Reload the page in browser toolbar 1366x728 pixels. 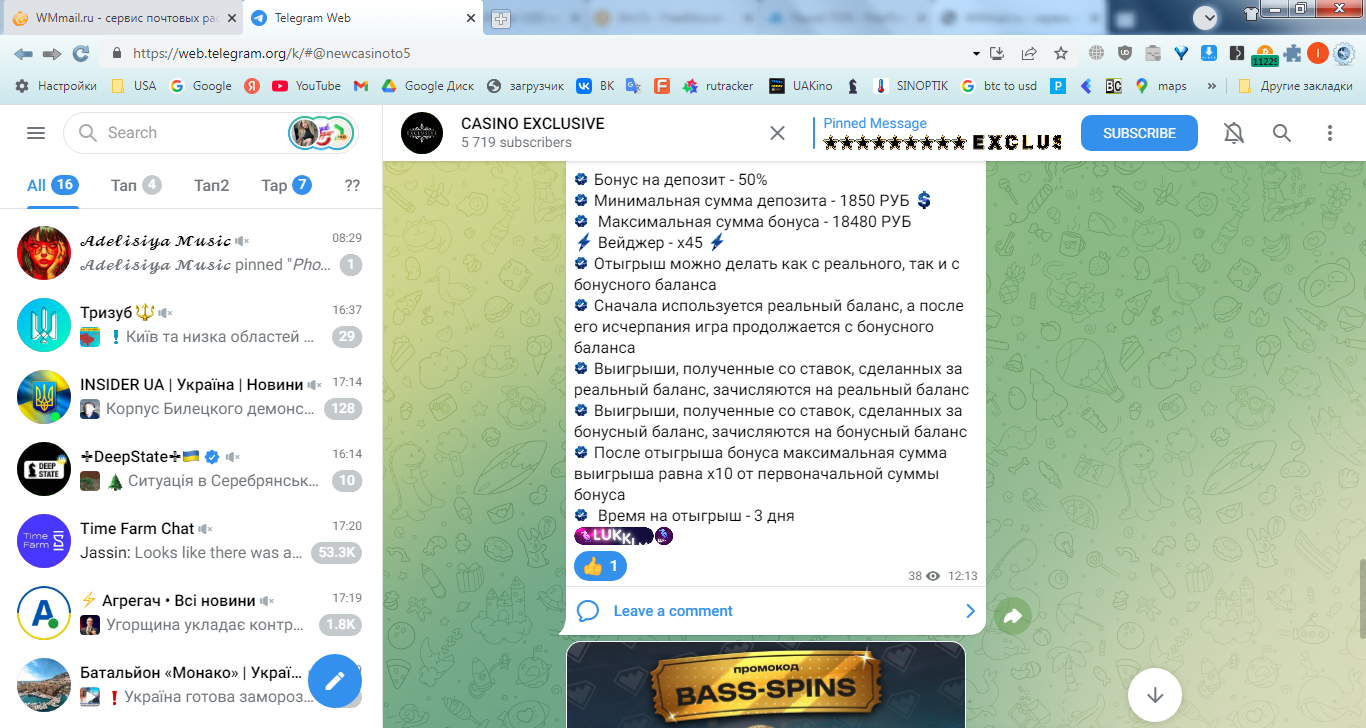81,53
